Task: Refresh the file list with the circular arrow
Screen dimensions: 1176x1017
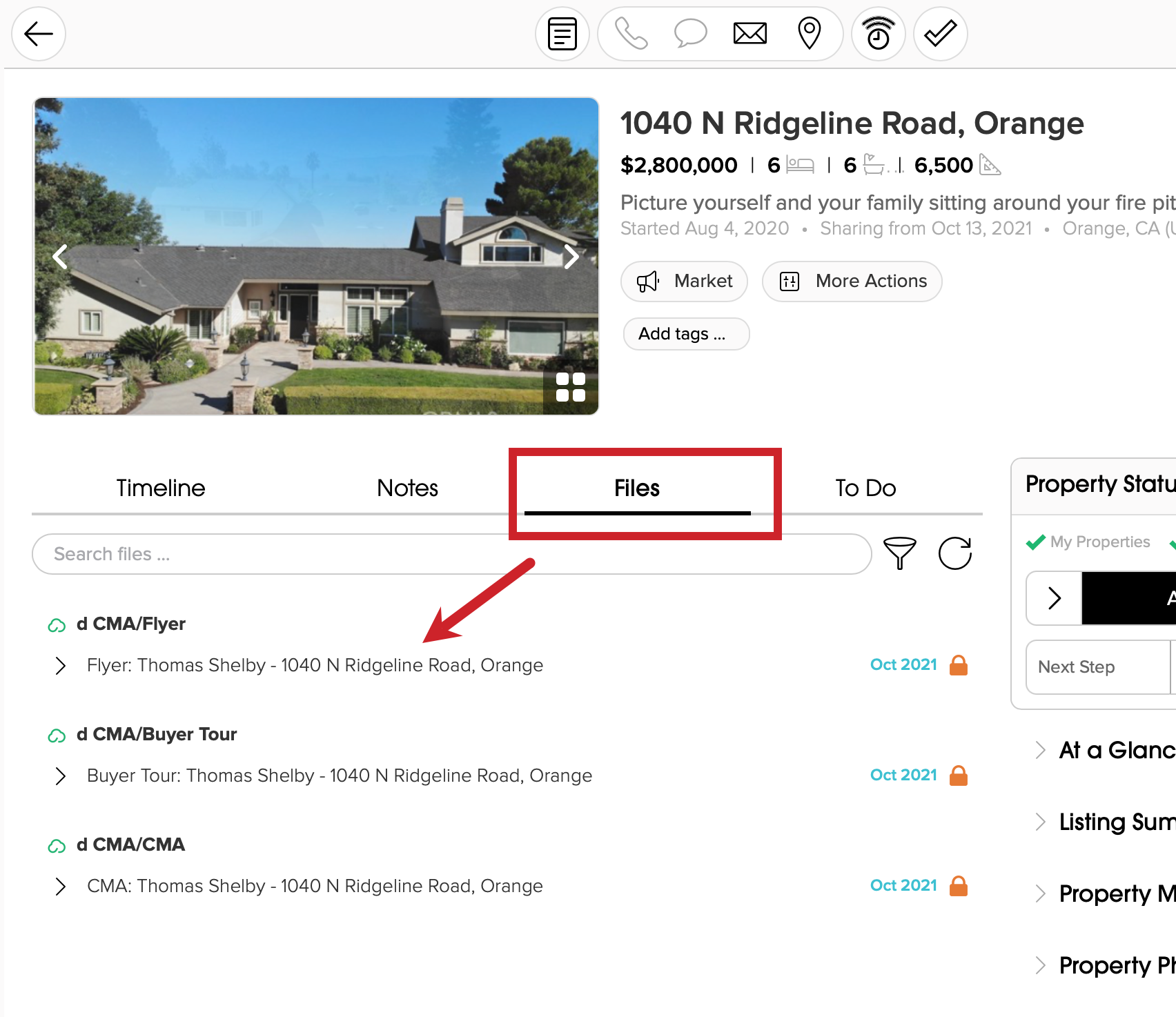Action: pyautogui.click(x=954, y=553)
